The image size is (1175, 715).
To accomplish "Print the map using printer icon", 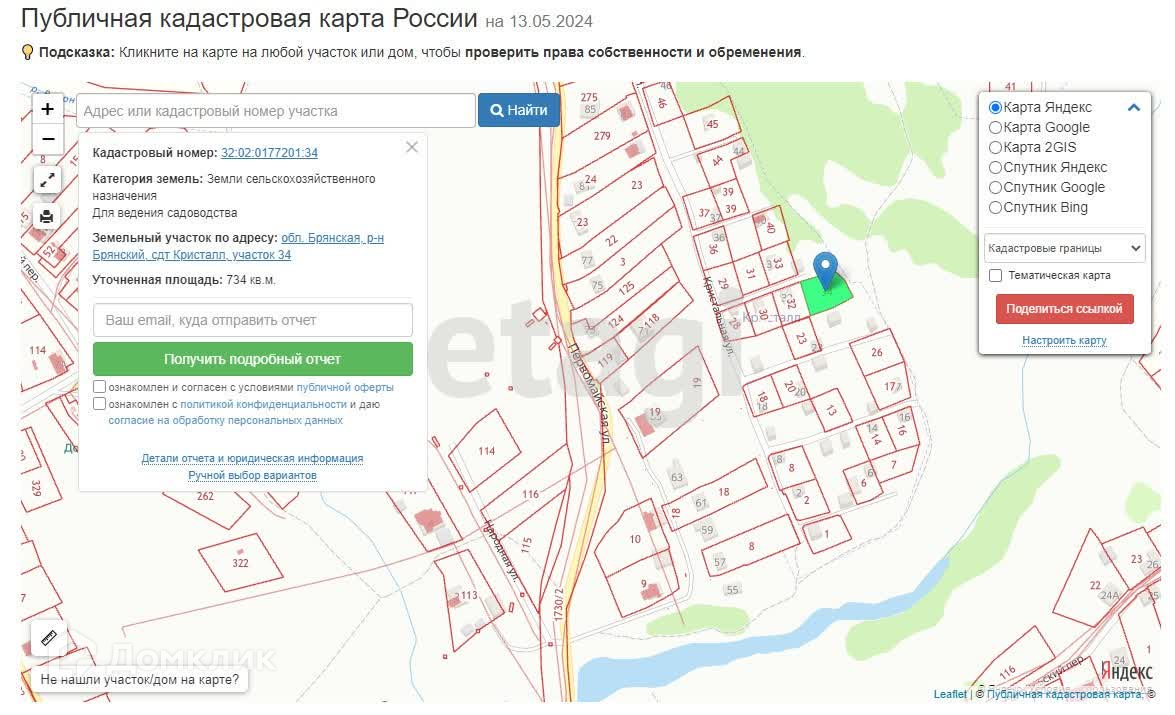I will pyautogui.click(x=47, y=217).
